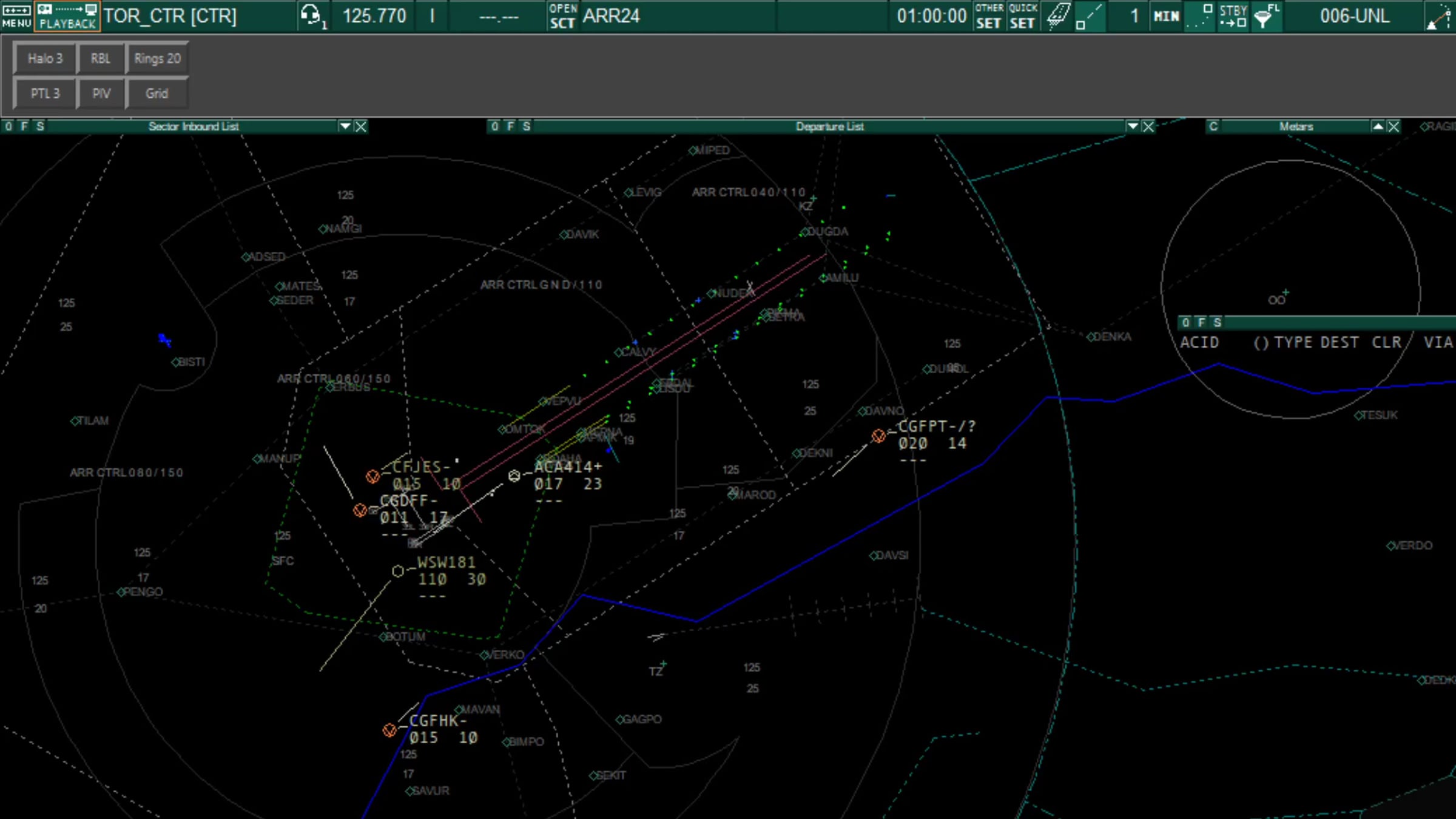The image size is (1456, 819).
Task: Toggle the RBL button
Action: pyautogui.click(x=101, y=59)
